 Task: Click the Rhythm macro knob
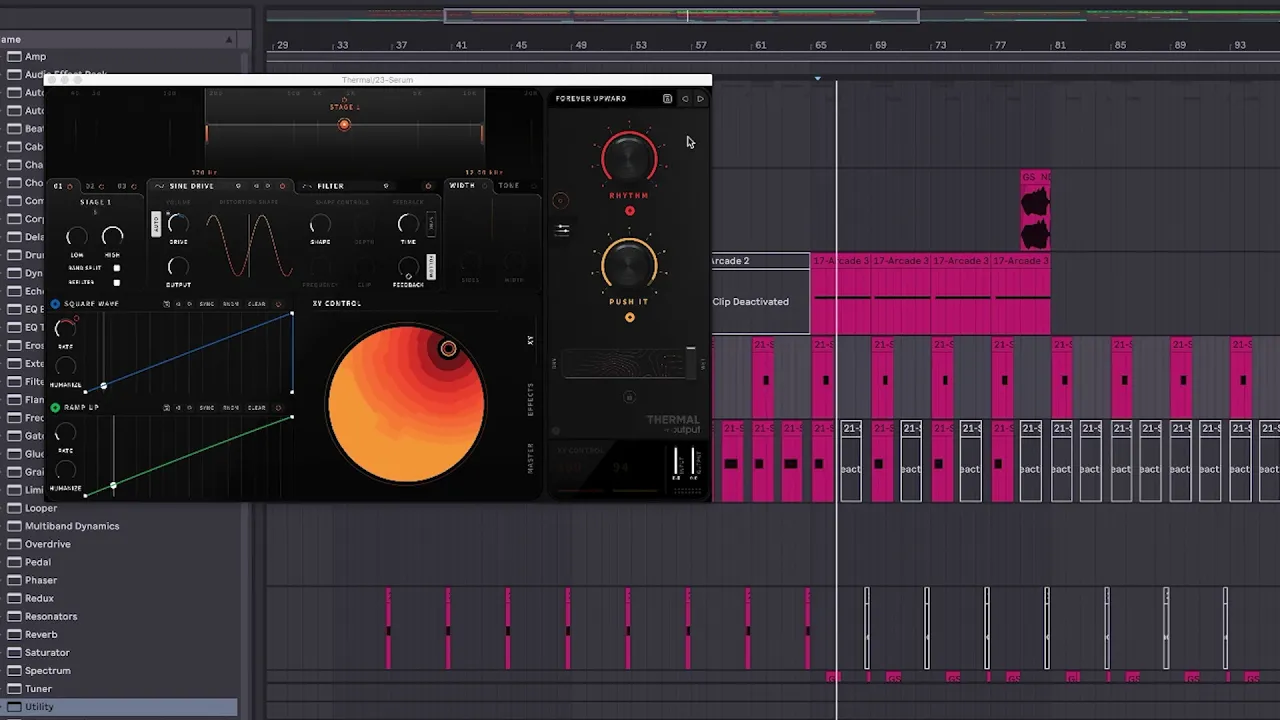pyautogui.click(x=629, y=157)
